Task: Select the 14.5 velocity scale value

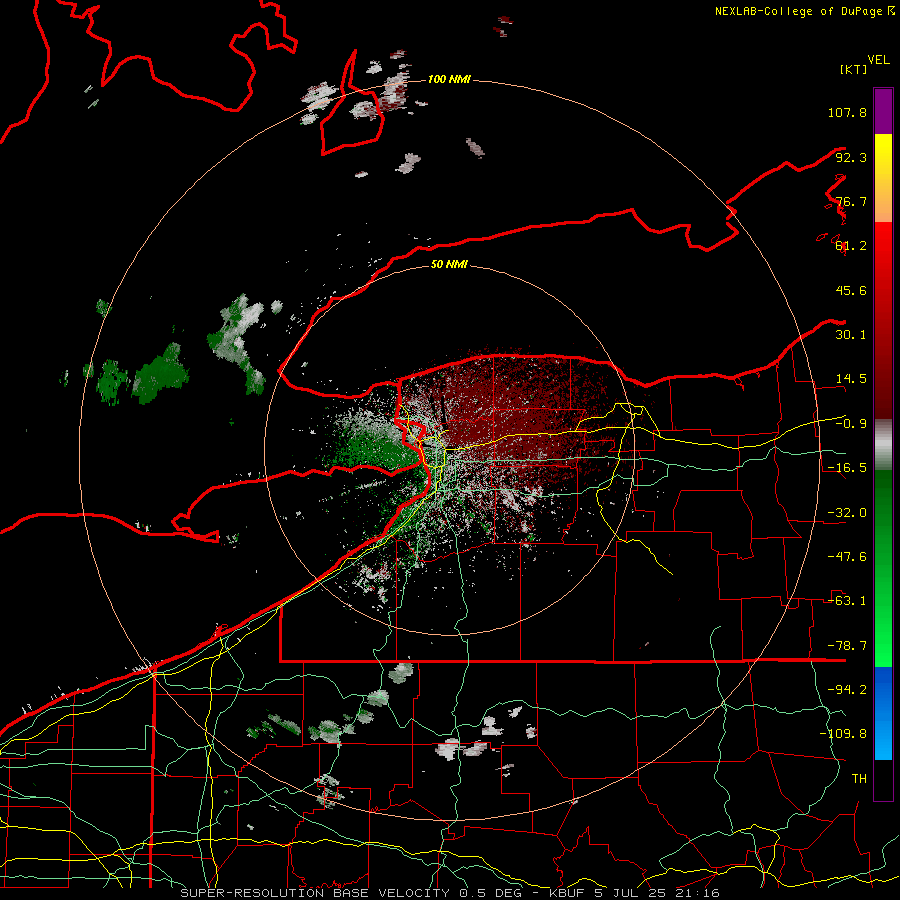Action: pos(851,379)
